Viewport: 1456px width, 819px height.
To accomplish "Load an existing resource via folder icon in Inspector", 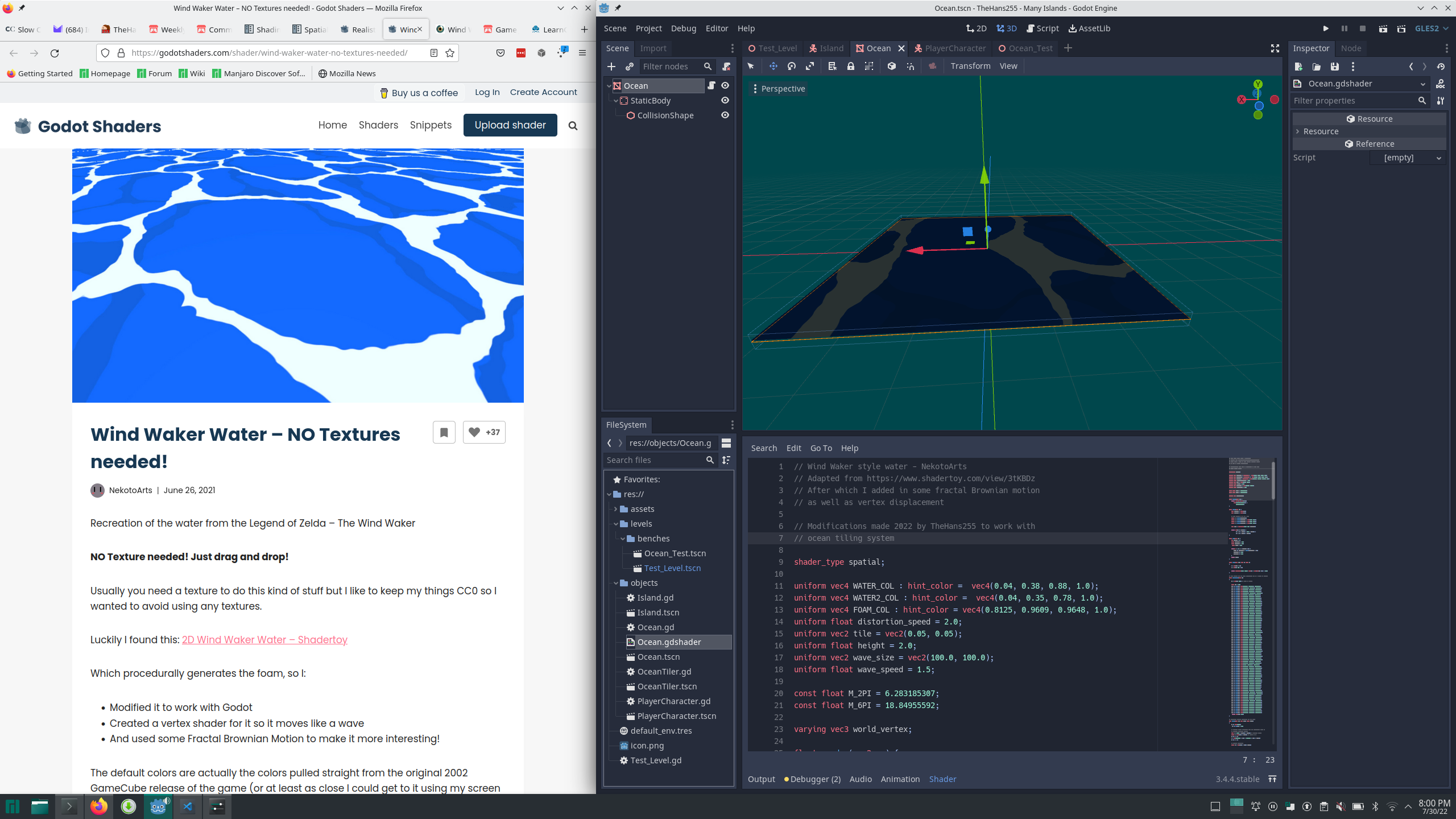I will (x=1317, y=67).
